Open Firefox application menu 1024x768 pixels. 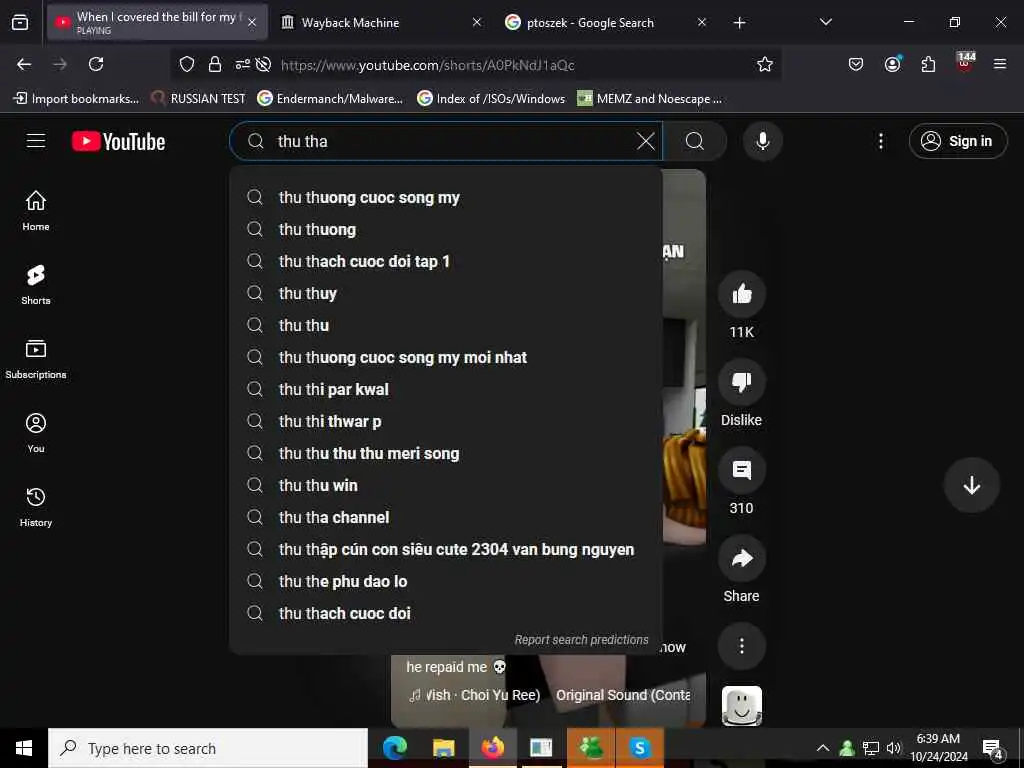[x=1000, y=64]
